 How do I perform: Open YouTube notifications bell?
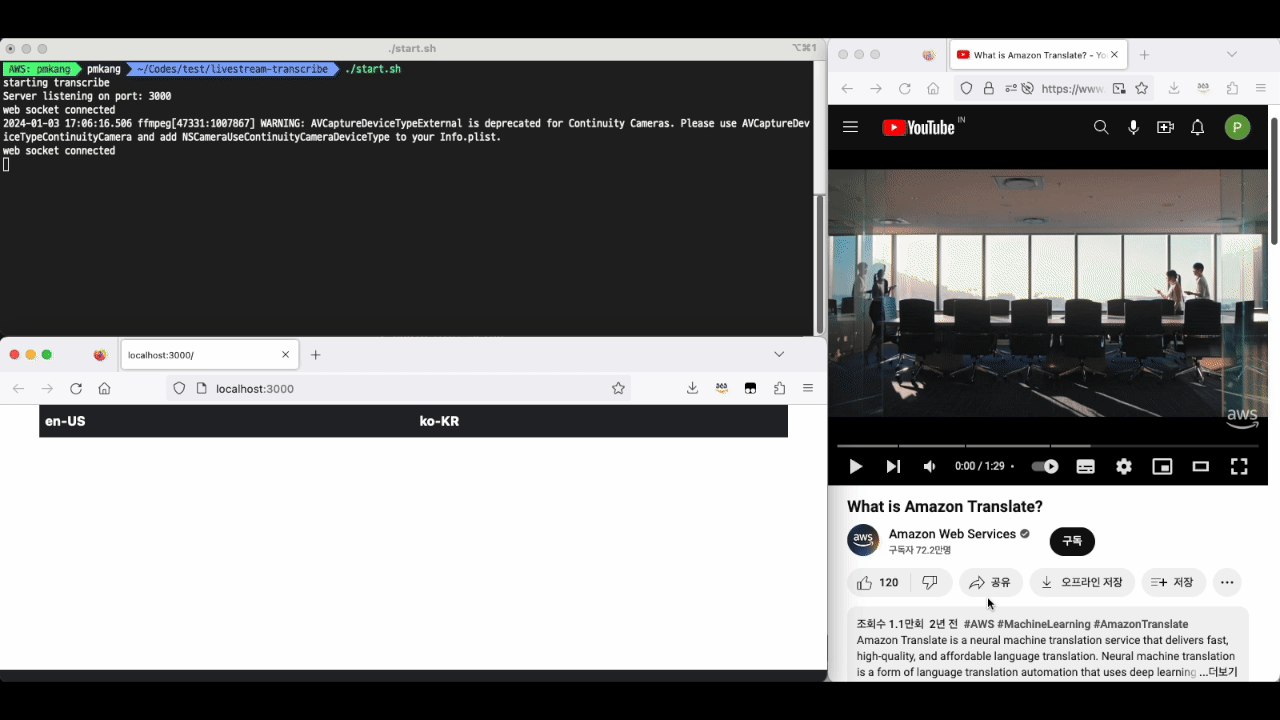1197,127
